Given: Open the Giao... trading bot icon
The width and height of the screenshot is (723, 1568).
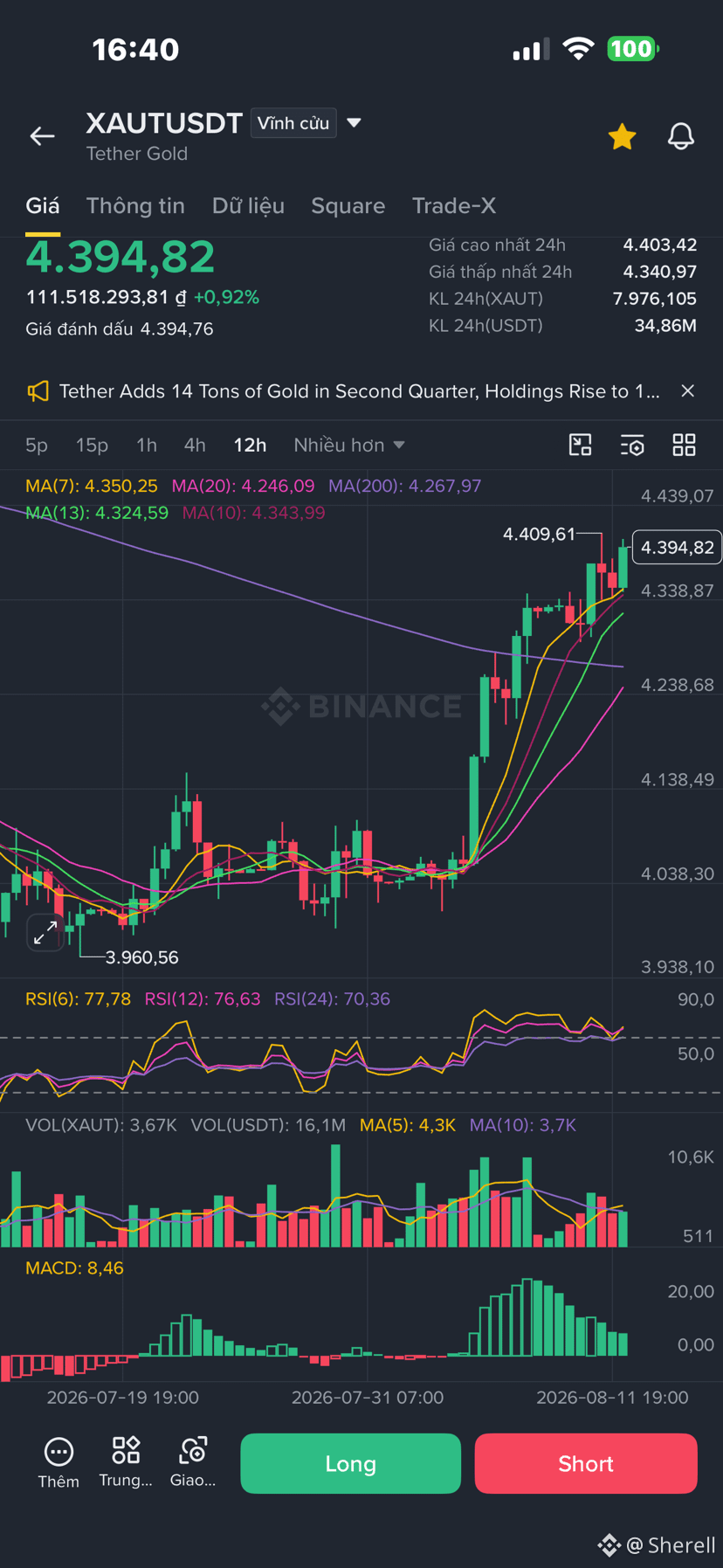Looking at the screenshot, I should pos(193,1463).
